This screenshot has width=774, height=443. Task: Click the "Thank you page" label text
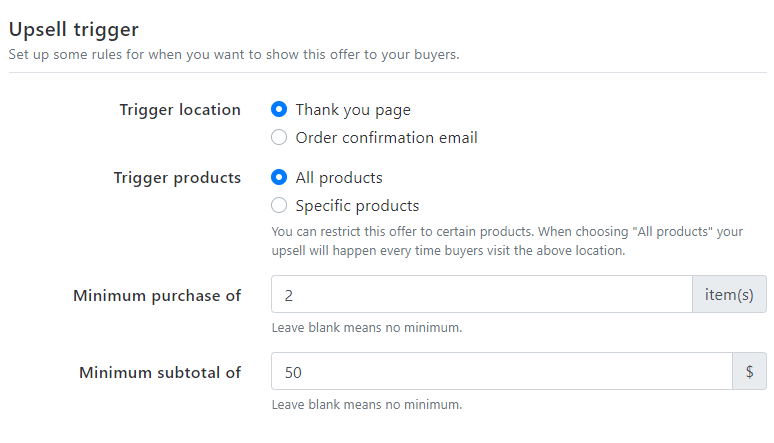pos(353,110)
